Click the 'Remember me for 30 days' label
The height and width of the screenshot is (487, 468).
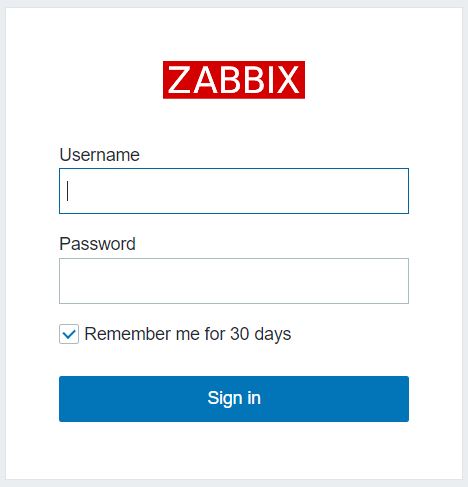(x=188, y=334)
